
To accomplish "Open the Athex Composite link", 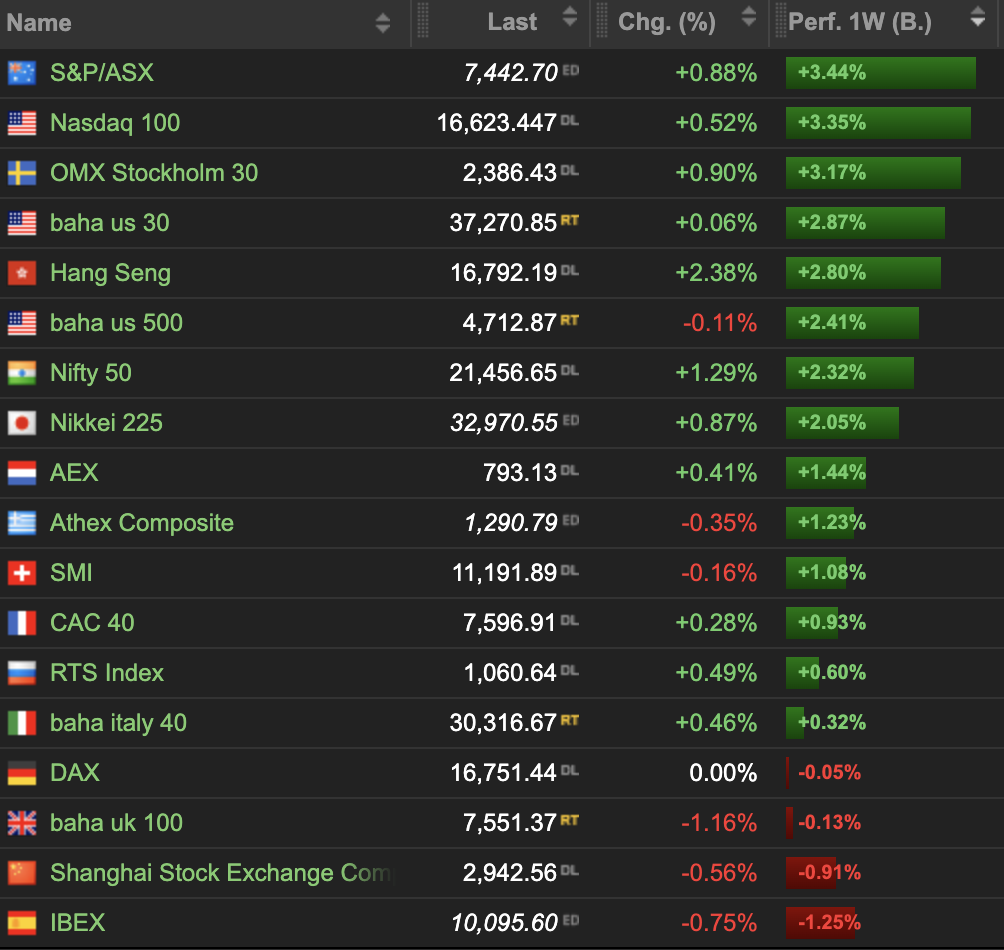I will point(142,522).
